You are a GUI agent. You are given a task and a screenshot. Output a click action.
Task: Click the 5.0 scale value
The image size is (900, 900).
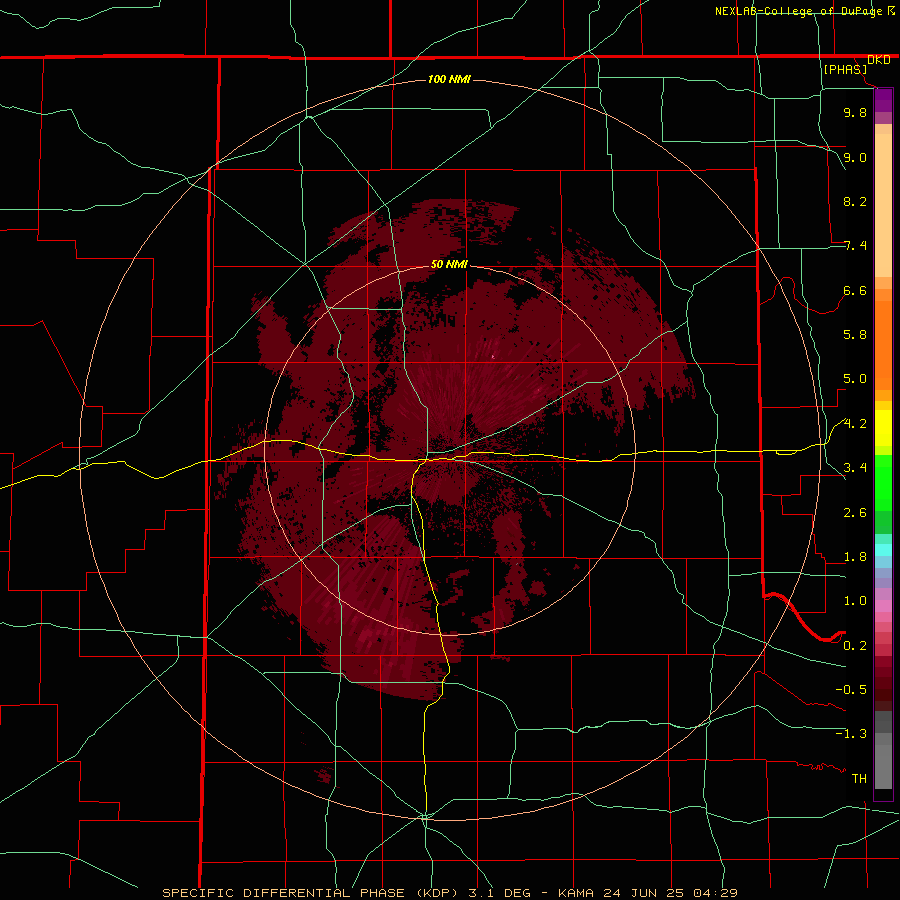click(x=855, y=379)
